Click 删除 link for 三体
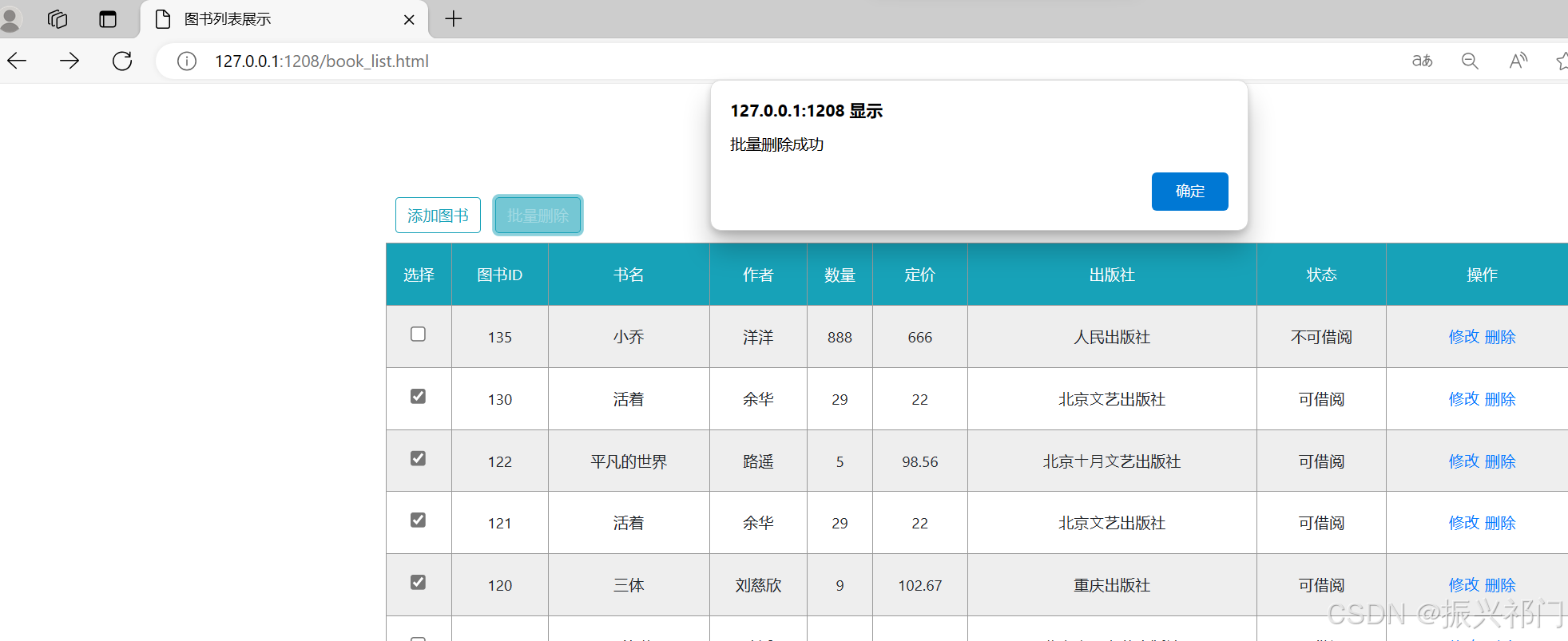The width and height of the screenshot is (1568, 641). coord(1500,585)
